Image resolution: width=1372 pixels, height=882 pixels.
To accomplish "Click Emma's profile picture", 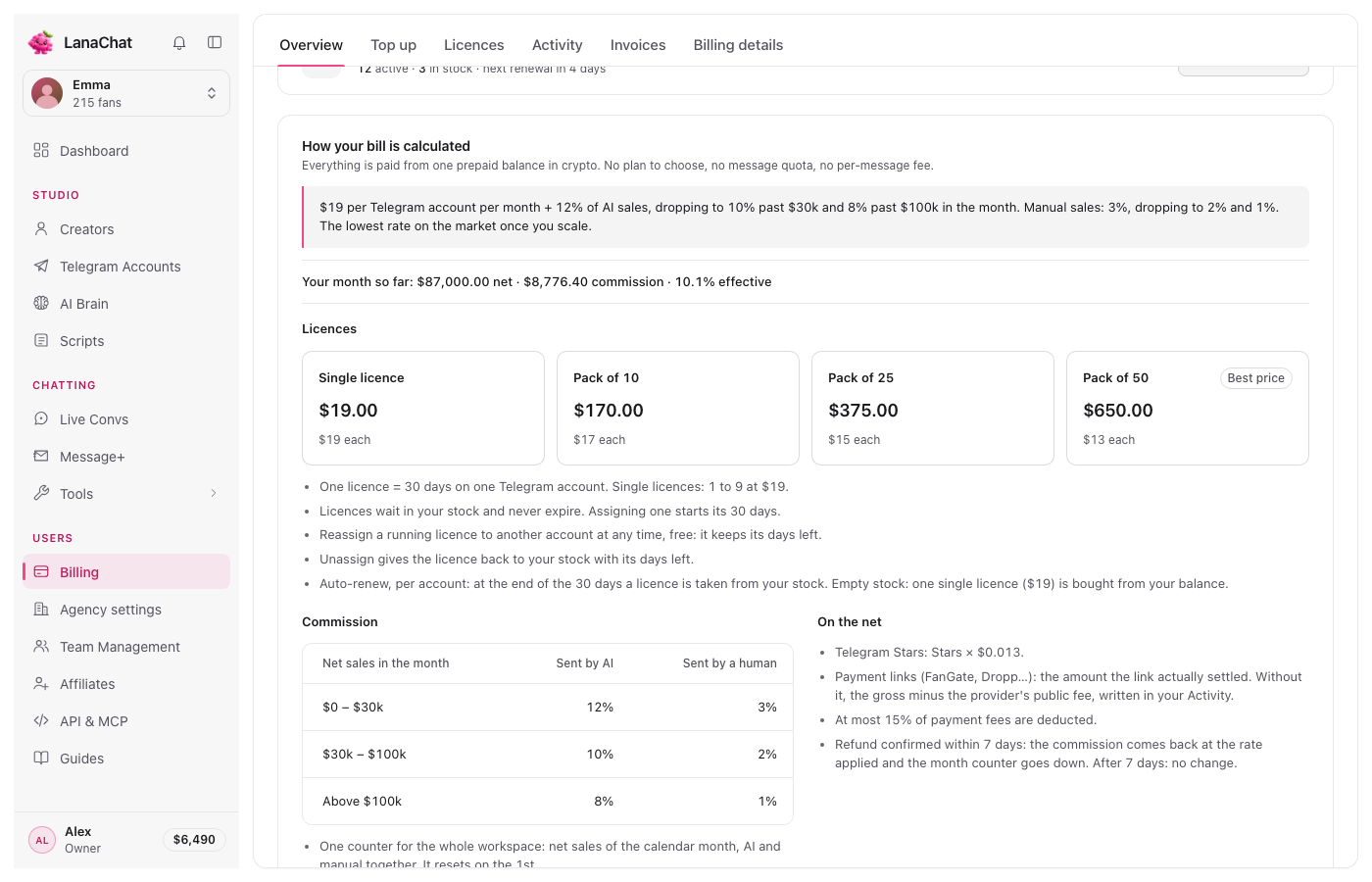I will click(47, 93).
